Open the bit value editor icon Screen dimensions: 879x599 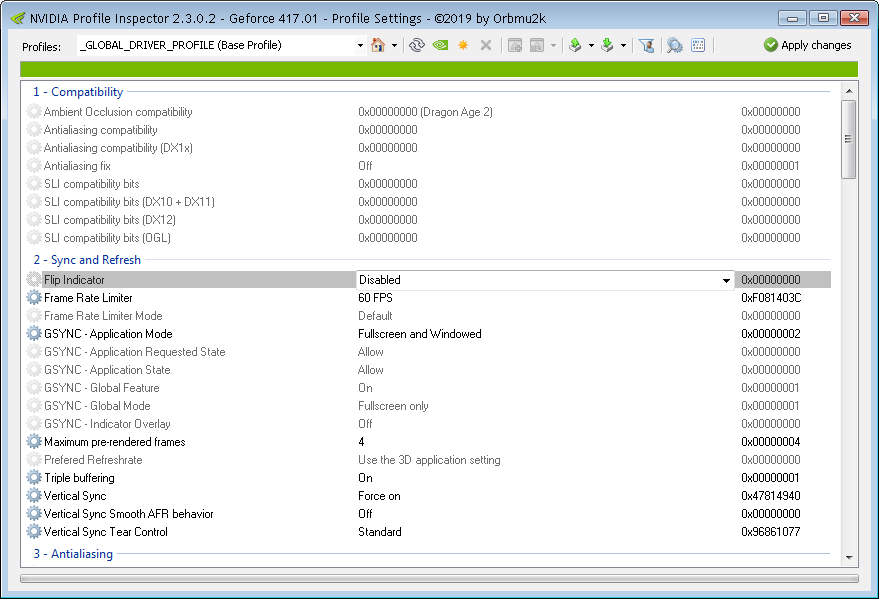click(698, 45)
